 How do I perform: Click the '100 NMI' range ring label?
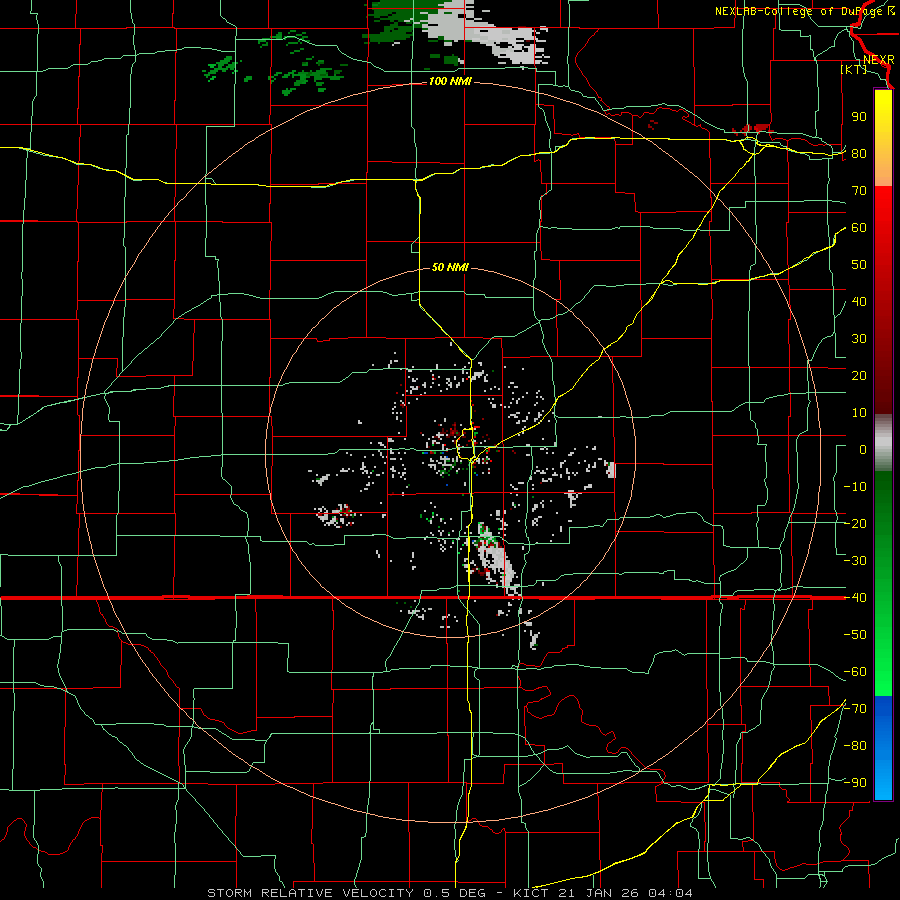tap(450, 82)
